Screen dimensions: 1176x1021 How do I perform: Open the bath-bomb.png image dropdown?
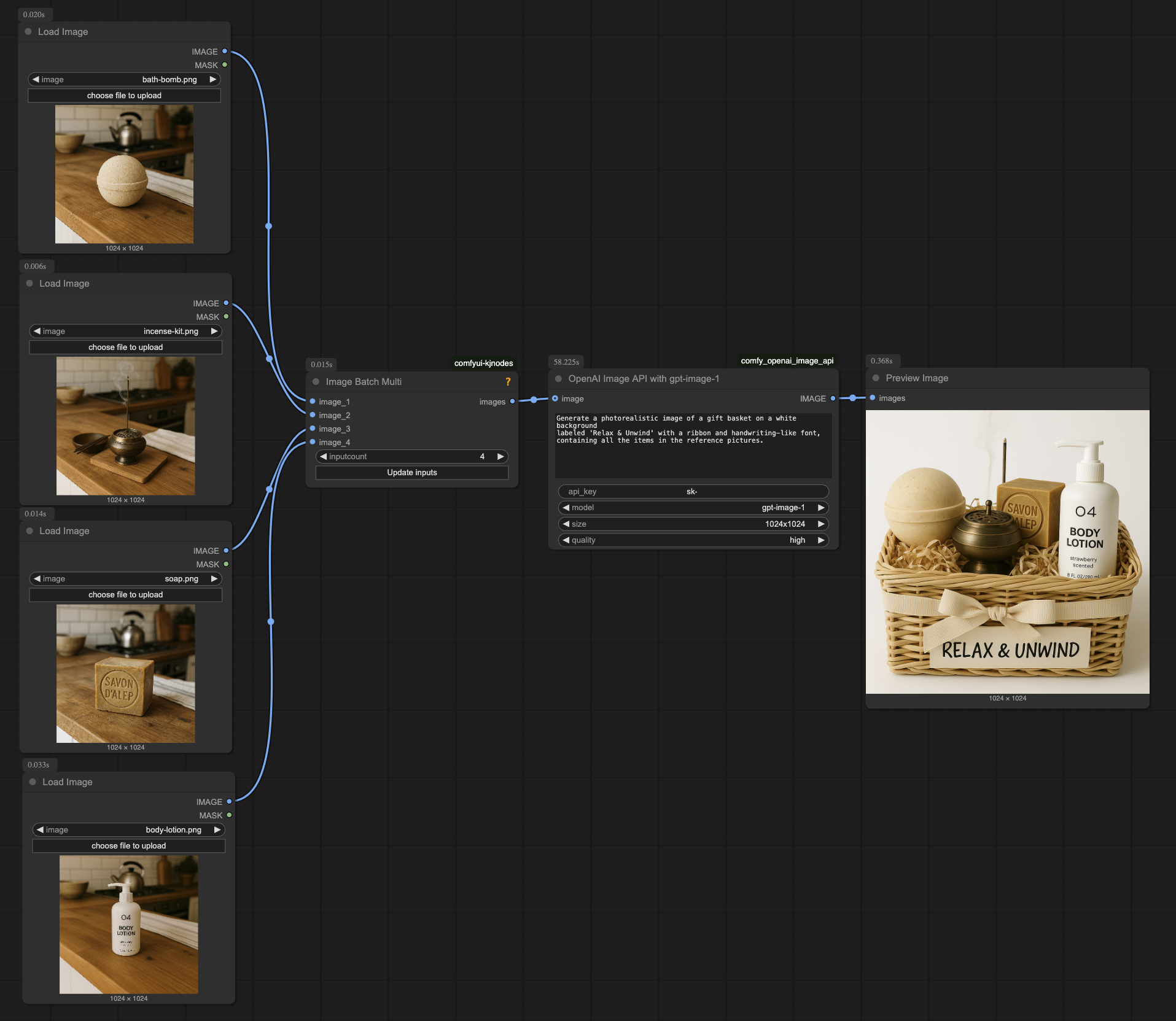[124, 79]
